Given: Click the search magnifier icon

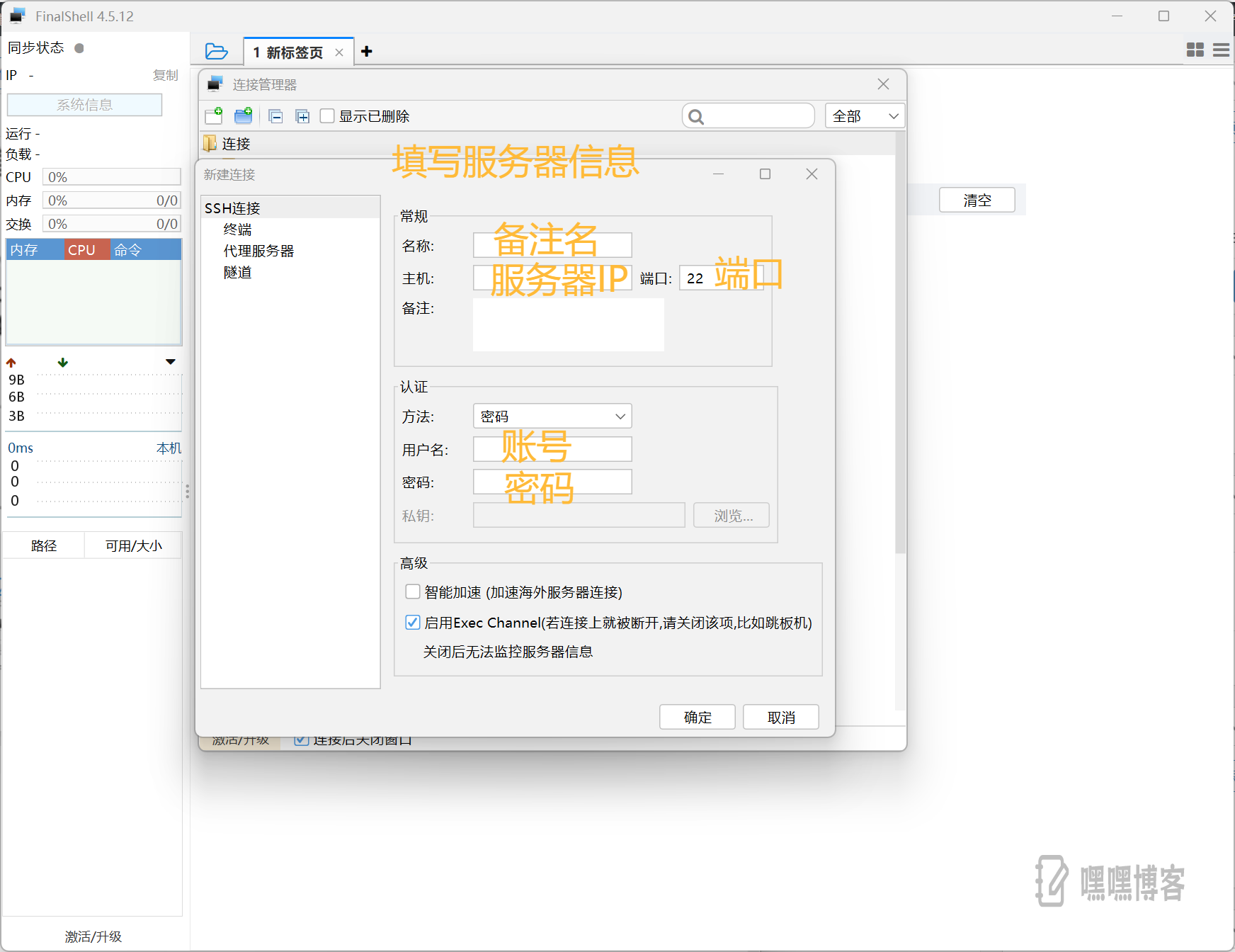Looking at the screenshot, I should click(697, 117).
